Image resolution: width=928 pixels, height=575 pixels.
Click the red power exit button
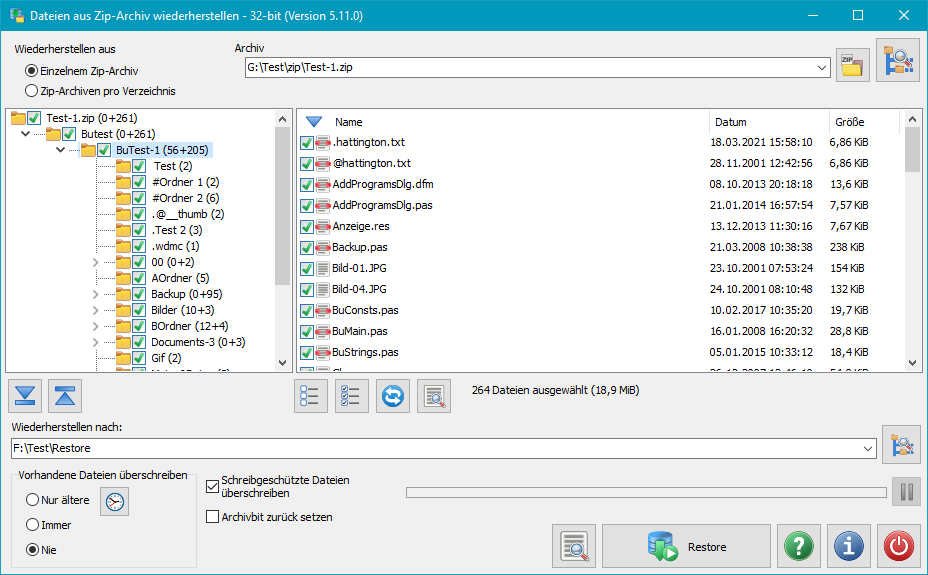(899, 547)
